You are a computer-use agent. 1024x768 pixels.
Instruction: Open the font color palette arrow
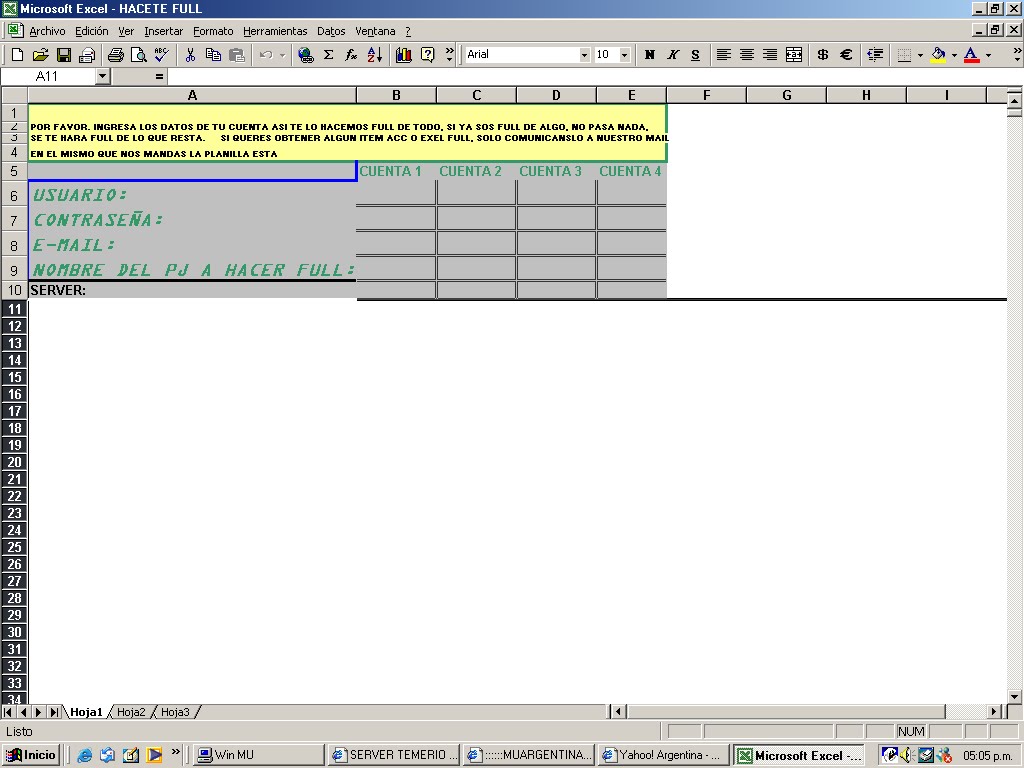tap(988, 55)
